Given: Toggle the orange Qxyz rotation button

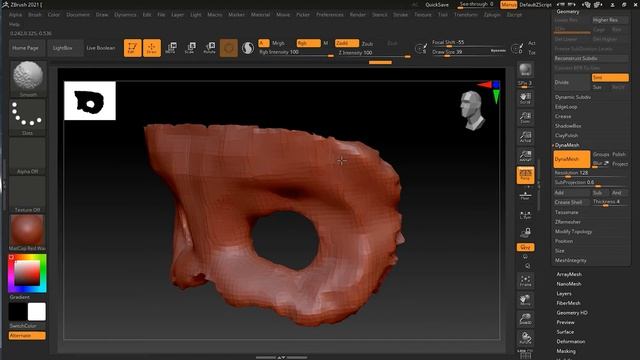Looking at the screenshot, I should pyautogui.click(x=525, y=247).
